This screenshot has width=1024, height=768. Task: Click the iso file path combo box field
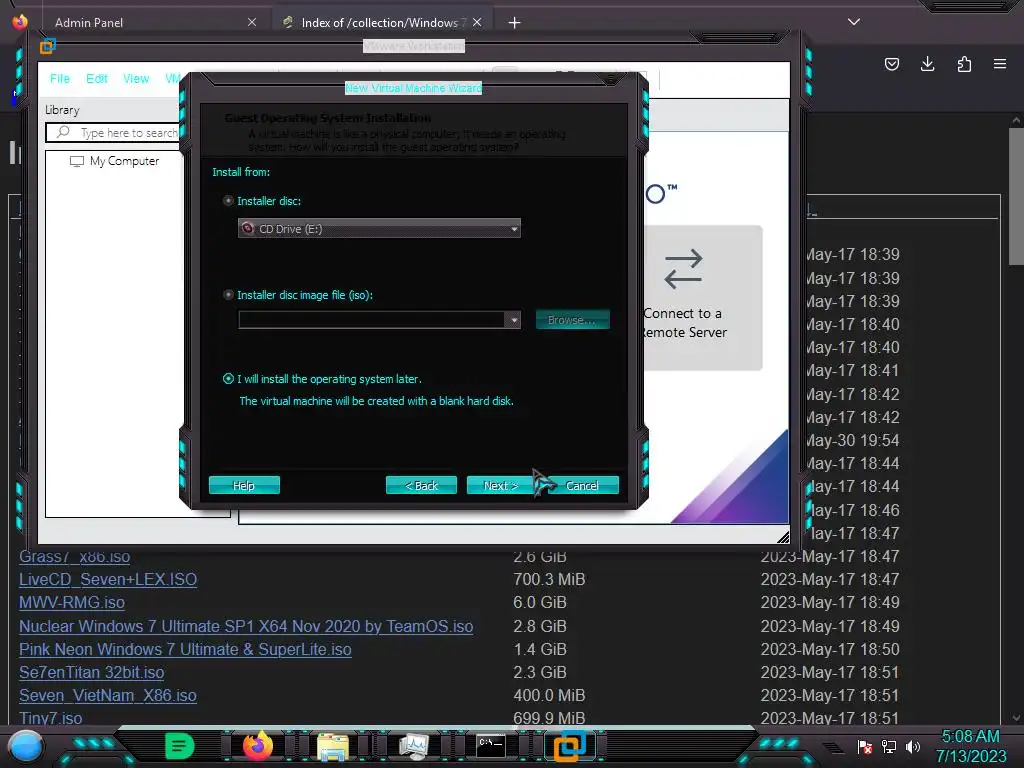371,320
